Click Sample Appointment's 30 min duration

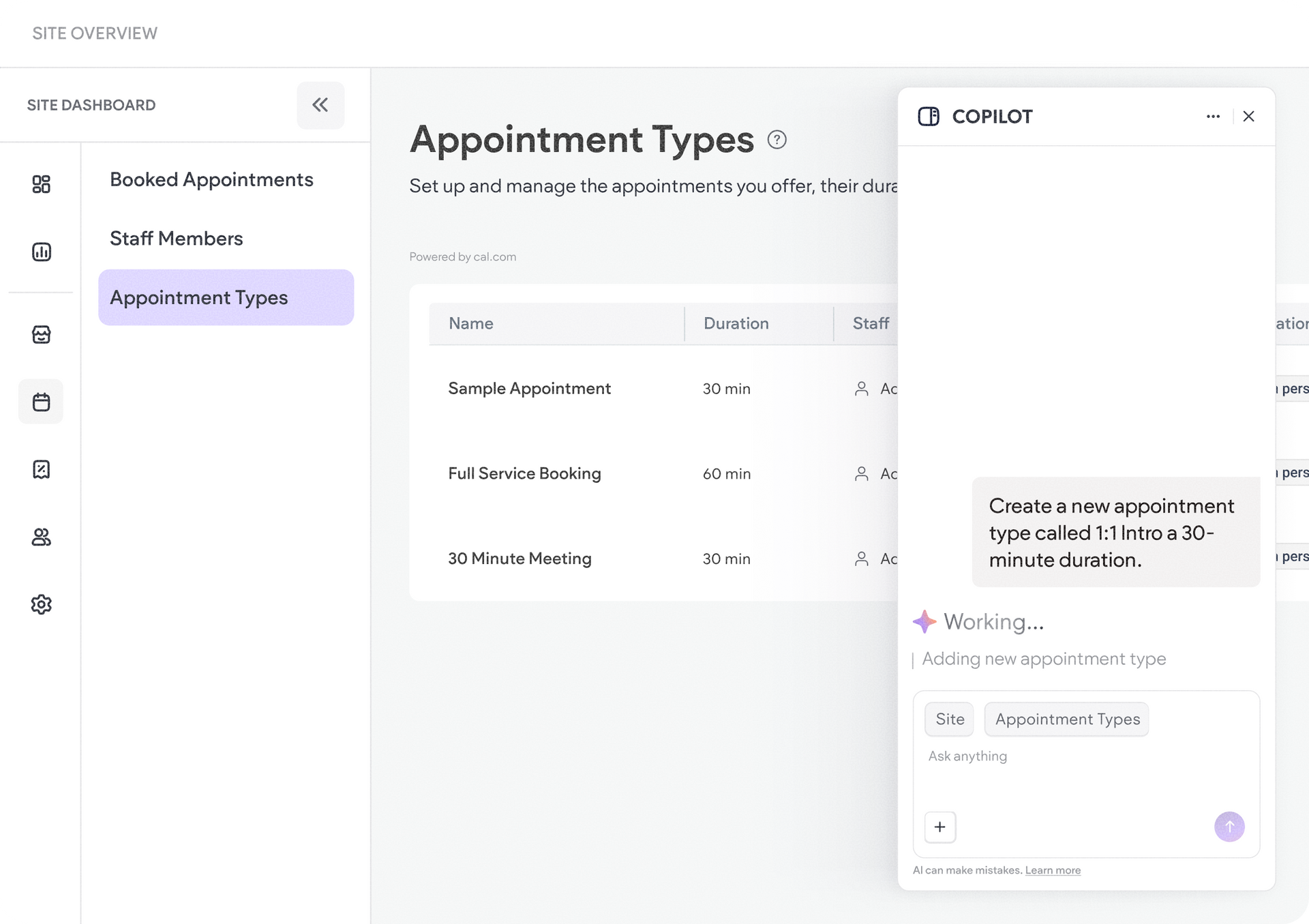727,389
